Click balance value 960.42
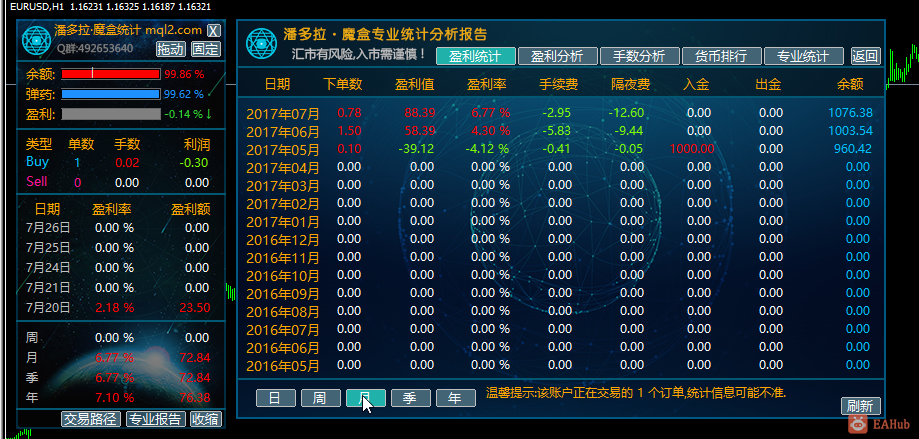Viewport: 919px width, 439px height. tap(853, 149)
